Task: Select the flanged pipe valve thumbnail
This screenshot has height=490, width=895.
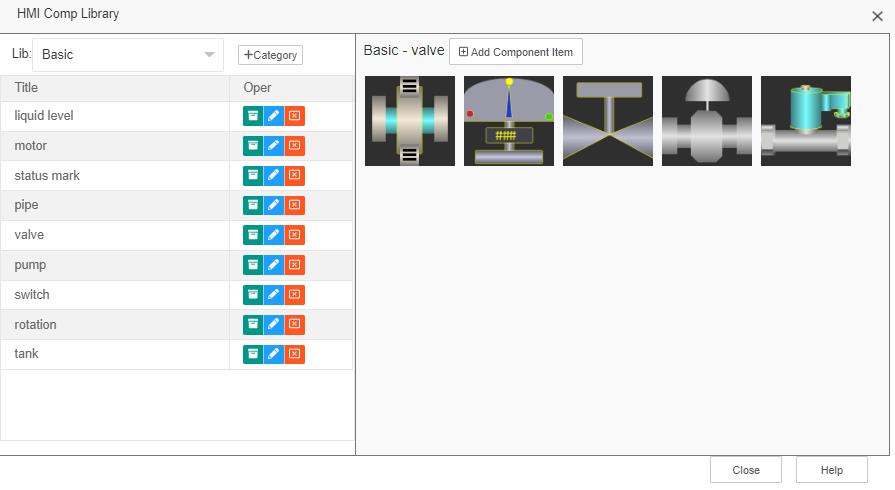Action: pos(410,121)
